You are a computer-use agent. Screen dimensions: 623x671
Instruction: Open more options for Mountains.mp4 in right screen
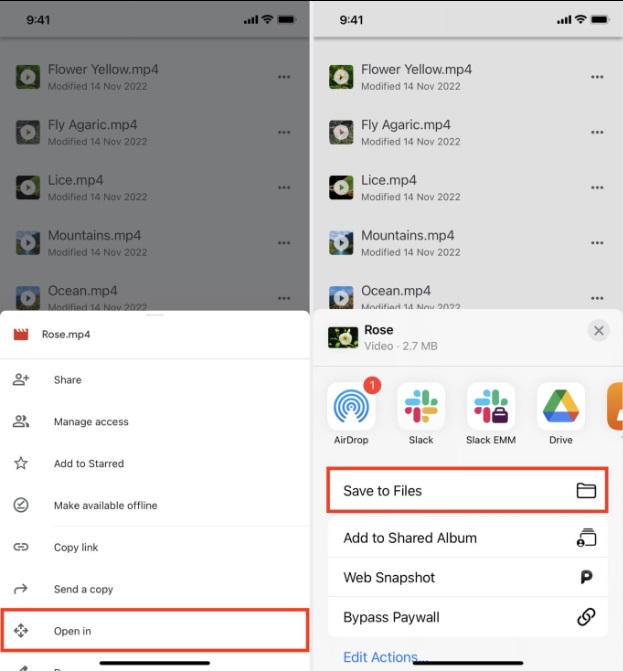click(x=597, y=243)
